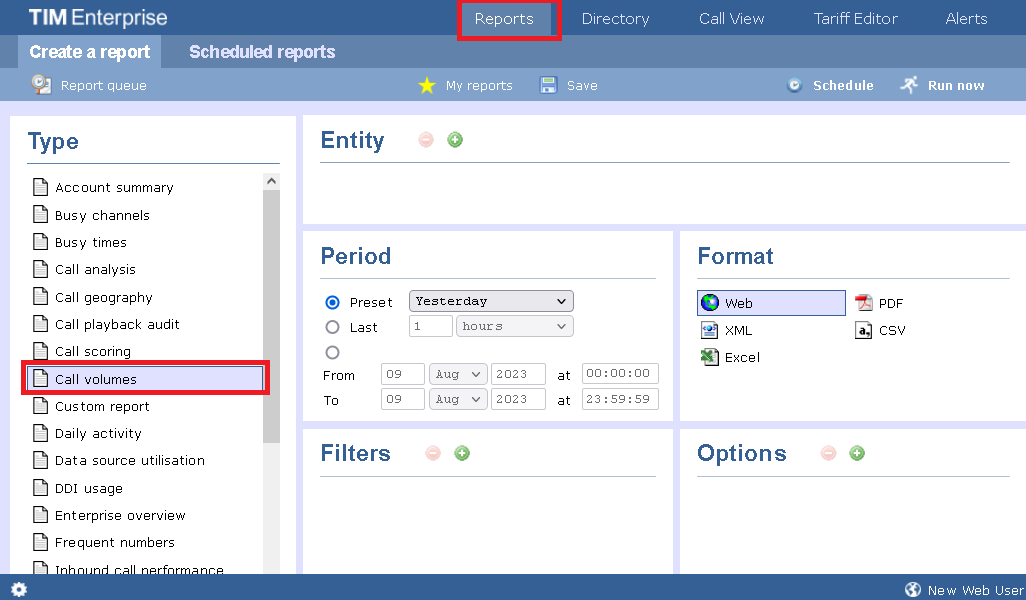Select the Preset period radio button

(x=333, y=302)
